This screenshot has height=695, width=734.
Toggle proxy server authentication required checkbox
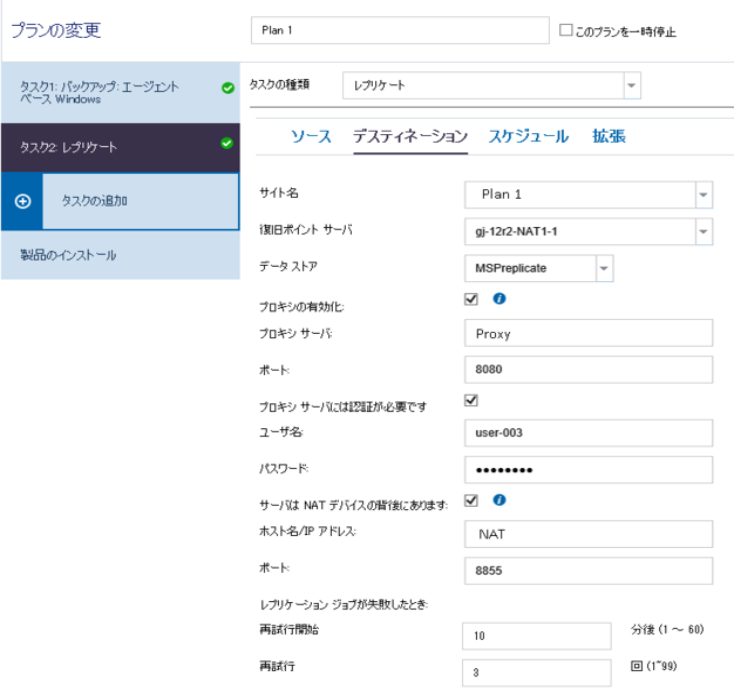point(472,400)
